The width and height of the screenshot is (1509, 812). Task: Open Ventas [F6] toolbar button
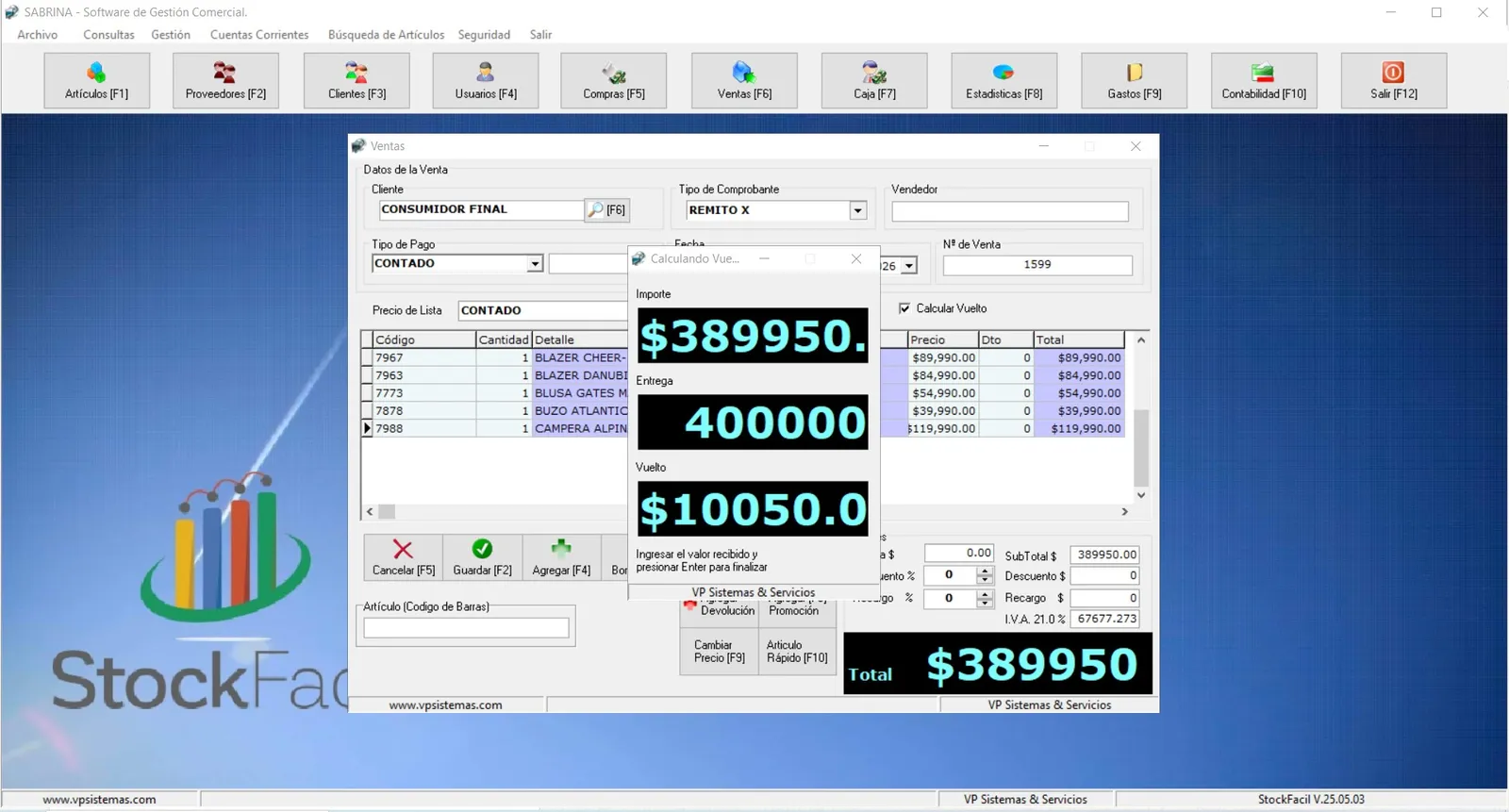(744, 80)
